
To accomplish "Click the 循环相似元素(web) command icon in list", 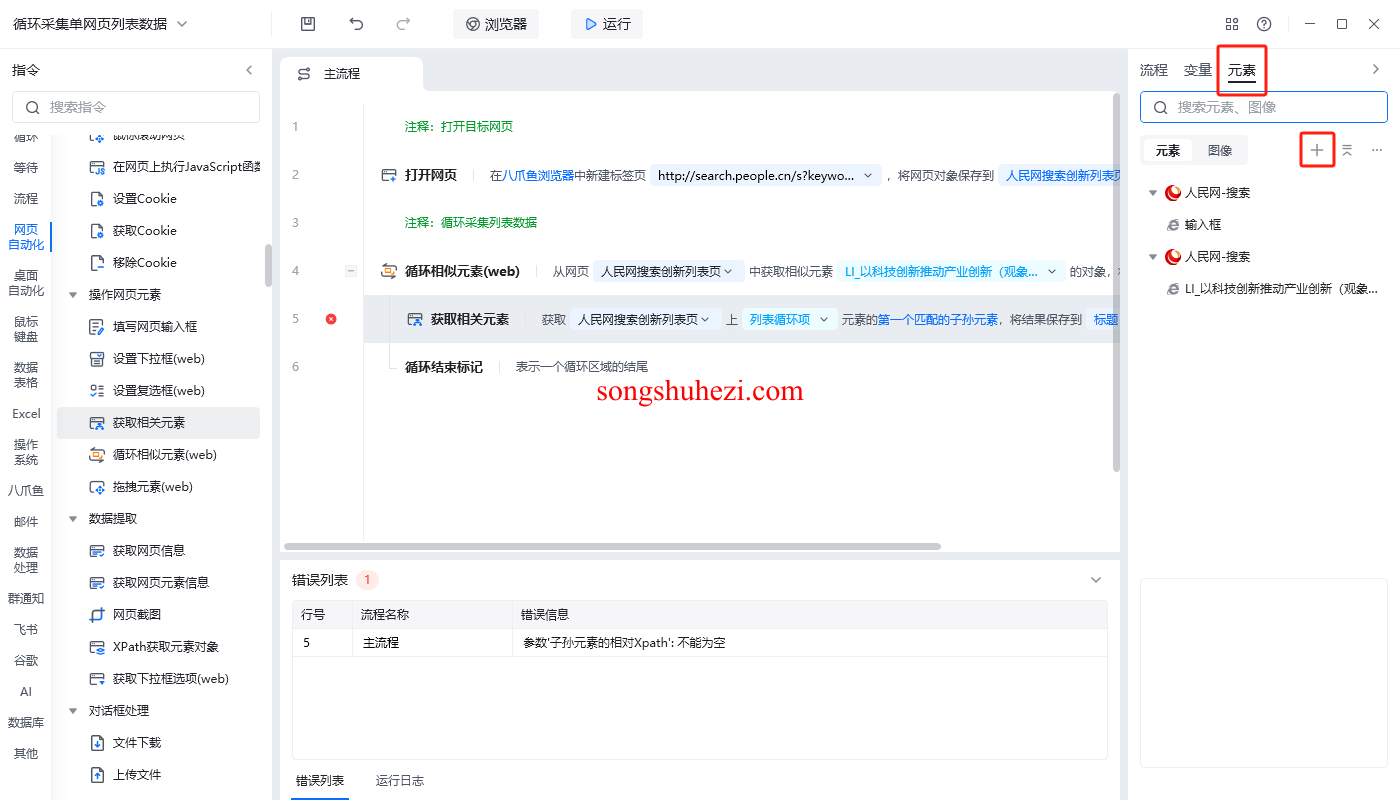I will pos(97,455).
